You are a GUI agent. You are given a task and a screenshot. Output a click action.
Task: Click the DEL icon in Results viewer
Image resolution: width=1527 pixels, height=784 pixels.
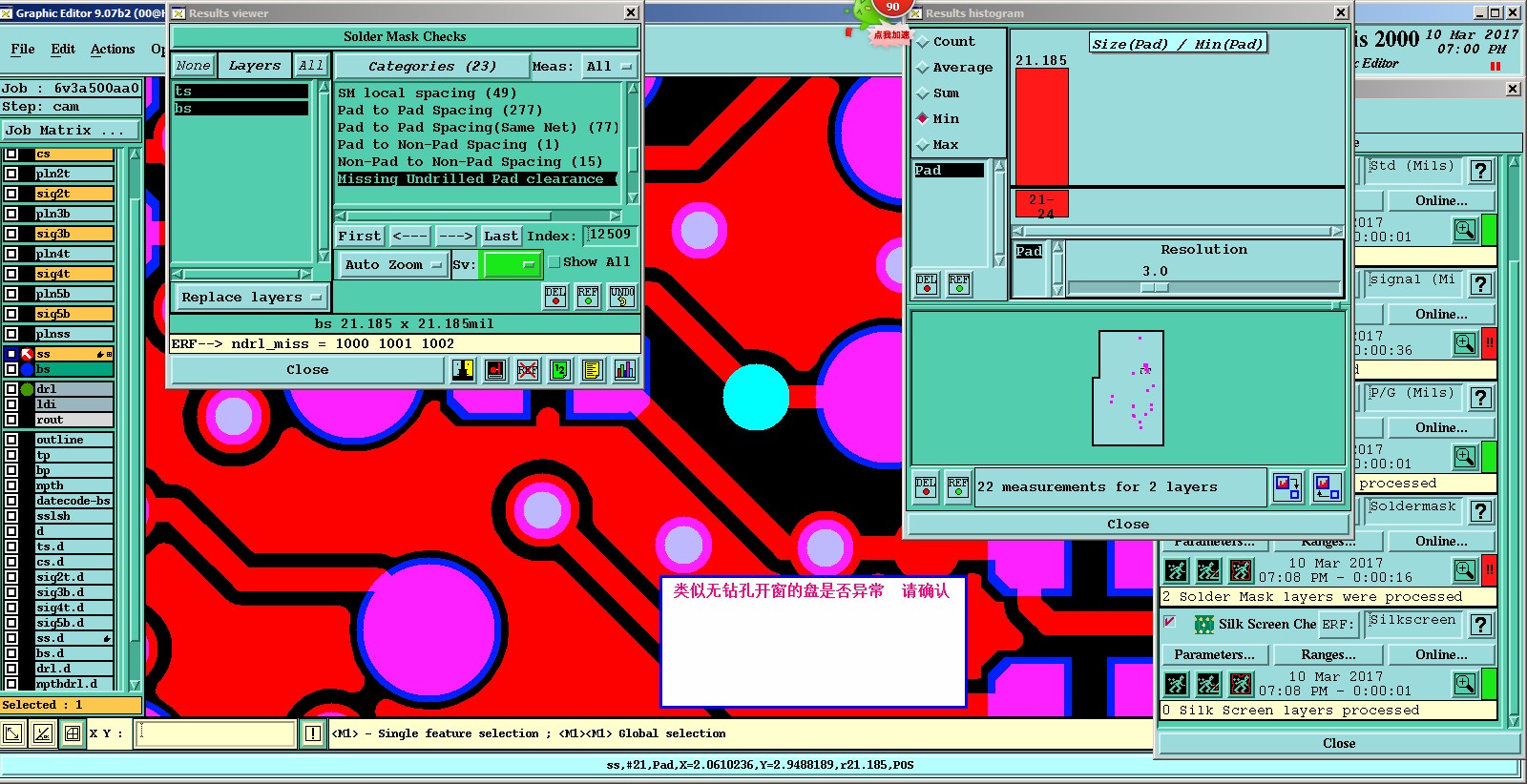coord(555,297)
